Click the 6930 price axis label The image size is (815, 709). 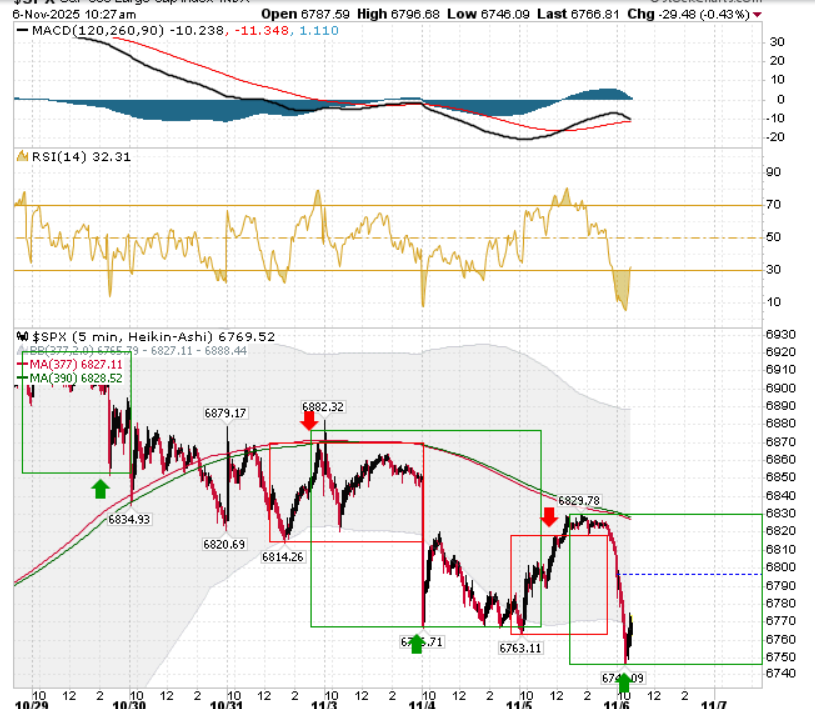[781, 334]
